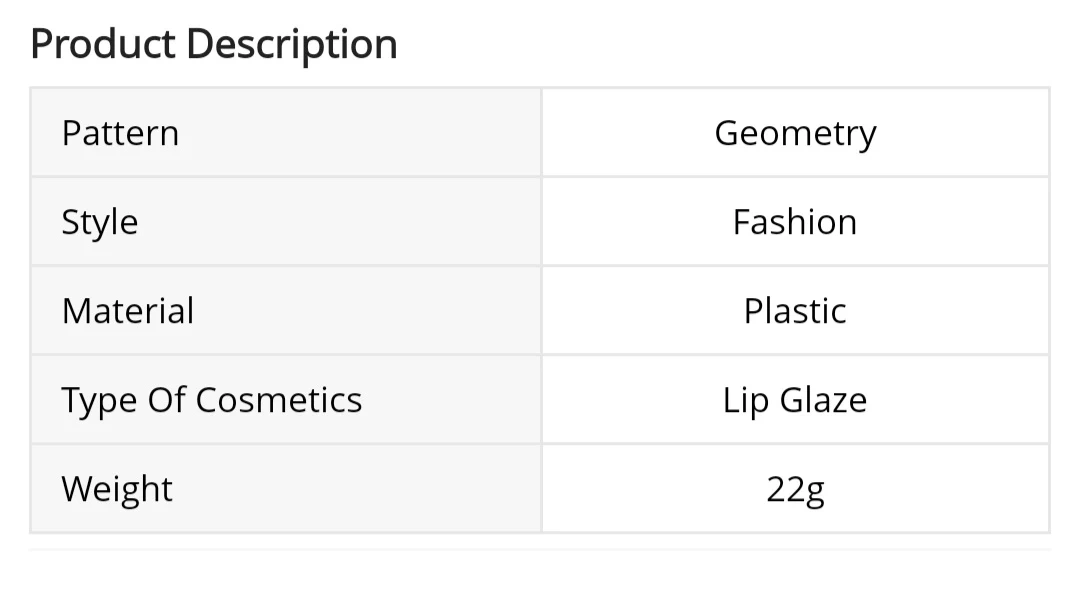Click the word Of in the table
Image resolution: width=1080 pixels, height=605 pixels.
[x=166, y=400]
